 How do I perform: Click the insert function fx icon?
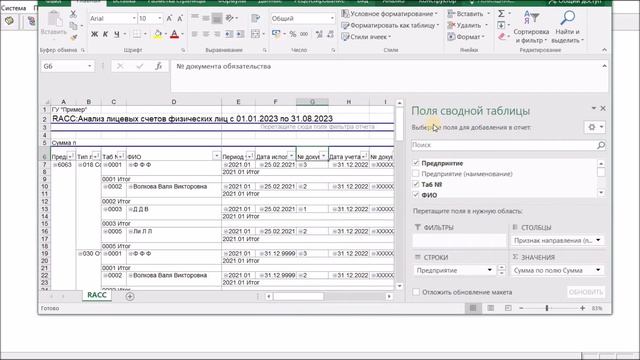tap(158, 66)
